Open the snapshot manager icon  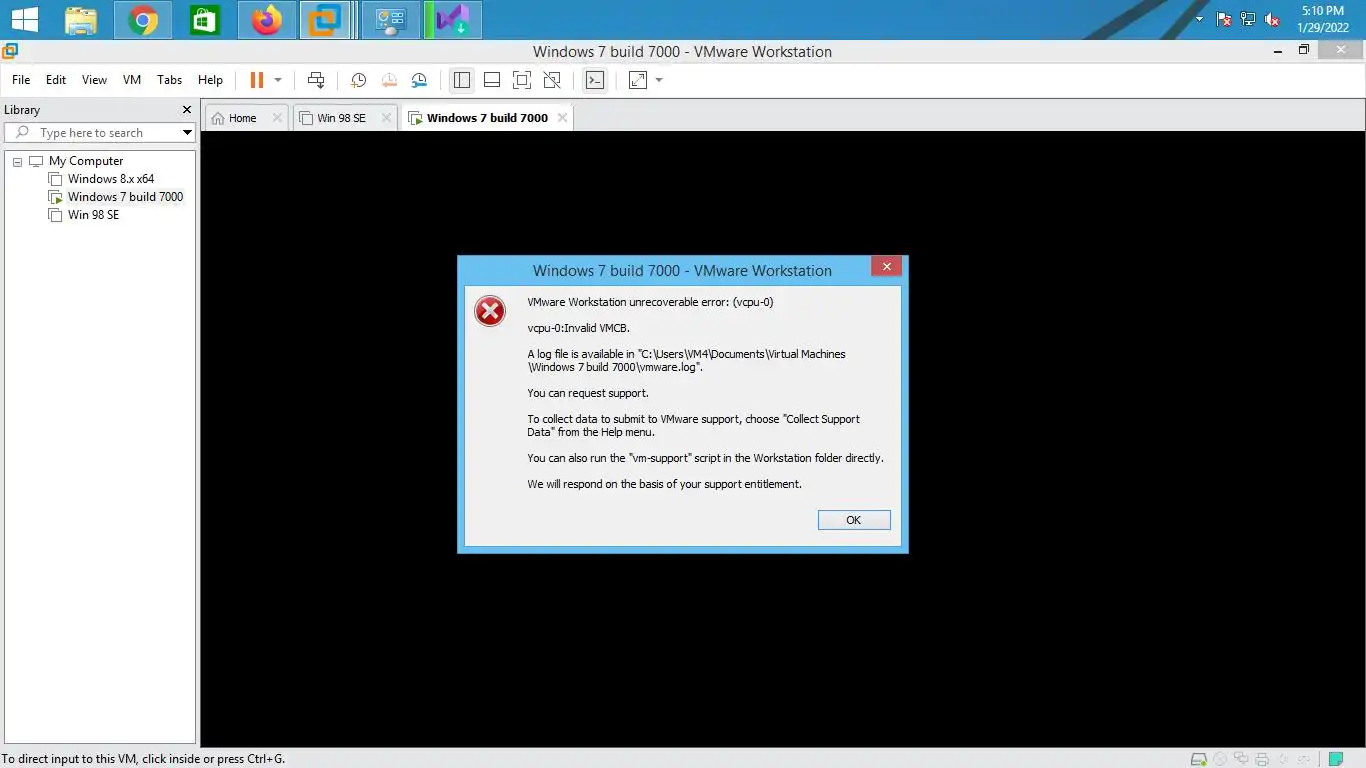[419, 80]
